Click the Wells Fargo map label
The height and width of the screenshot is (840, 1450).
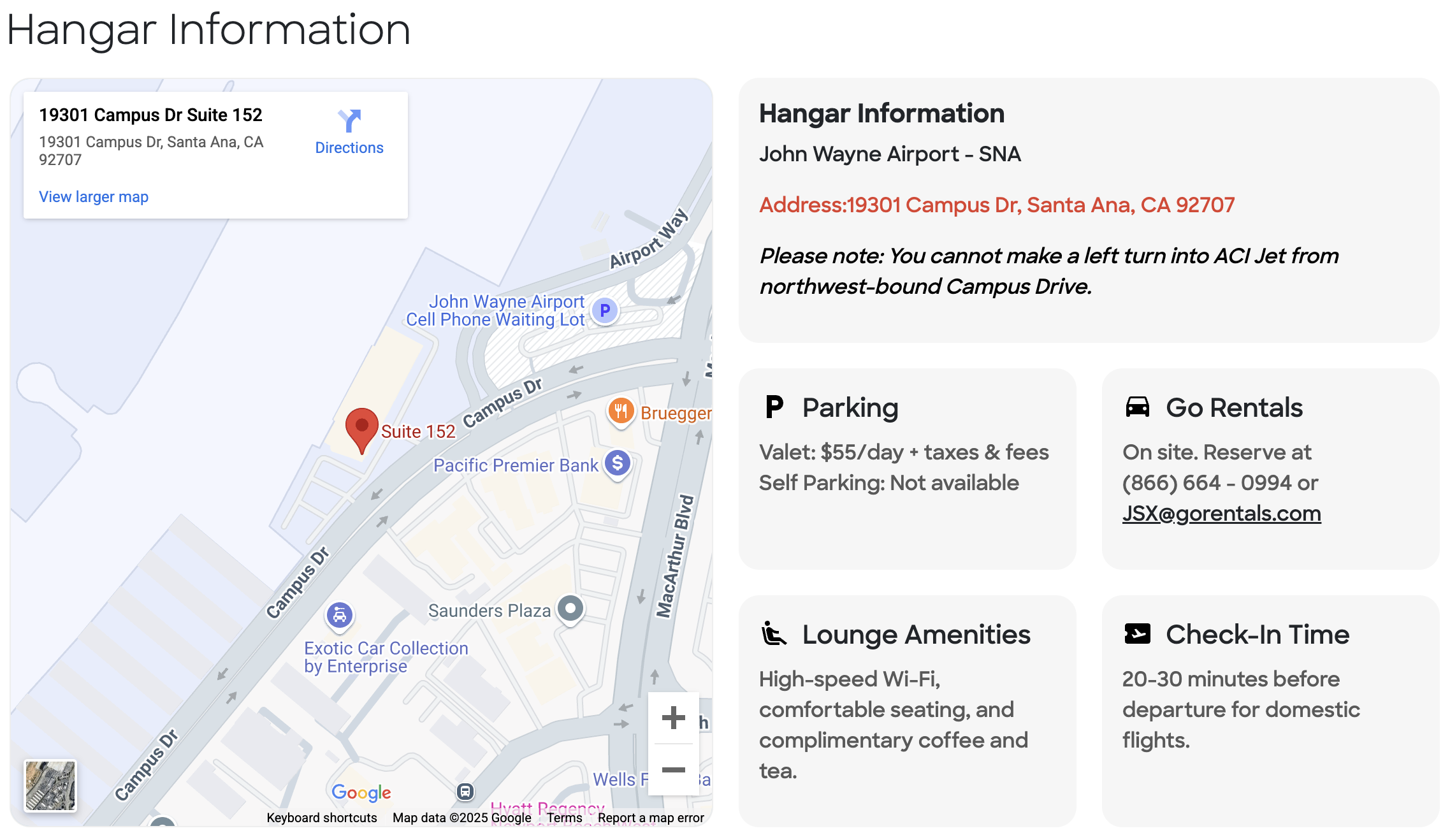[x=620, y=779]
